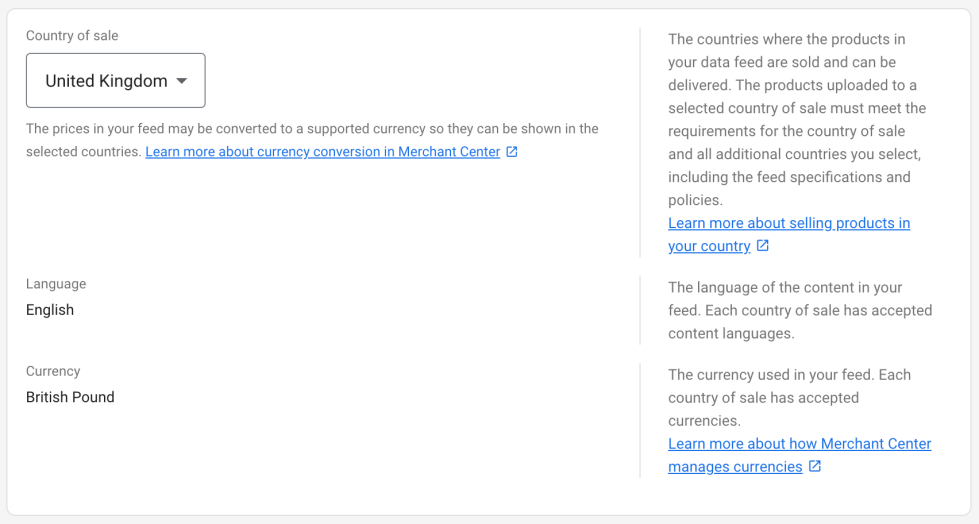Viewport: 979px width, 524px height.
Task: Open the Country of sale dropdown
Action: [x=115, y=81]
